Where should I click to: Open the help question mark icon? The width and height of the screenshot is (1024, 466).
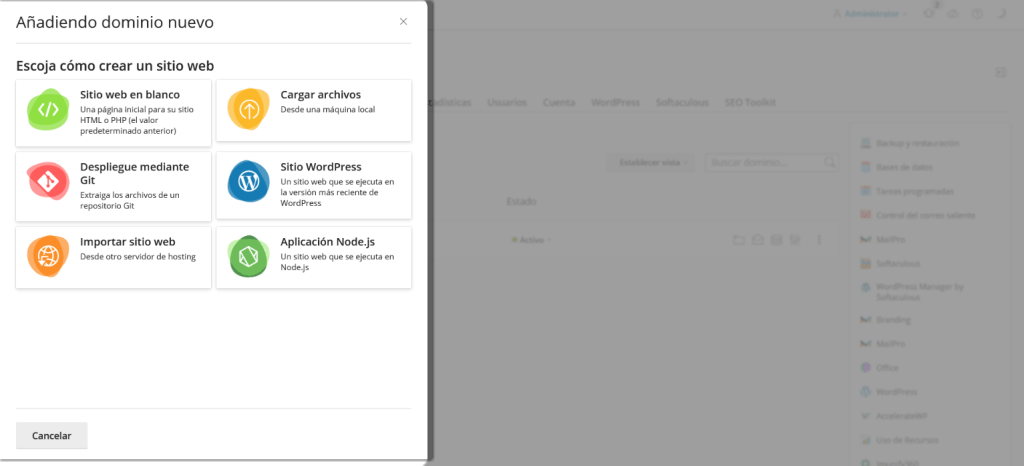[977, 14]
